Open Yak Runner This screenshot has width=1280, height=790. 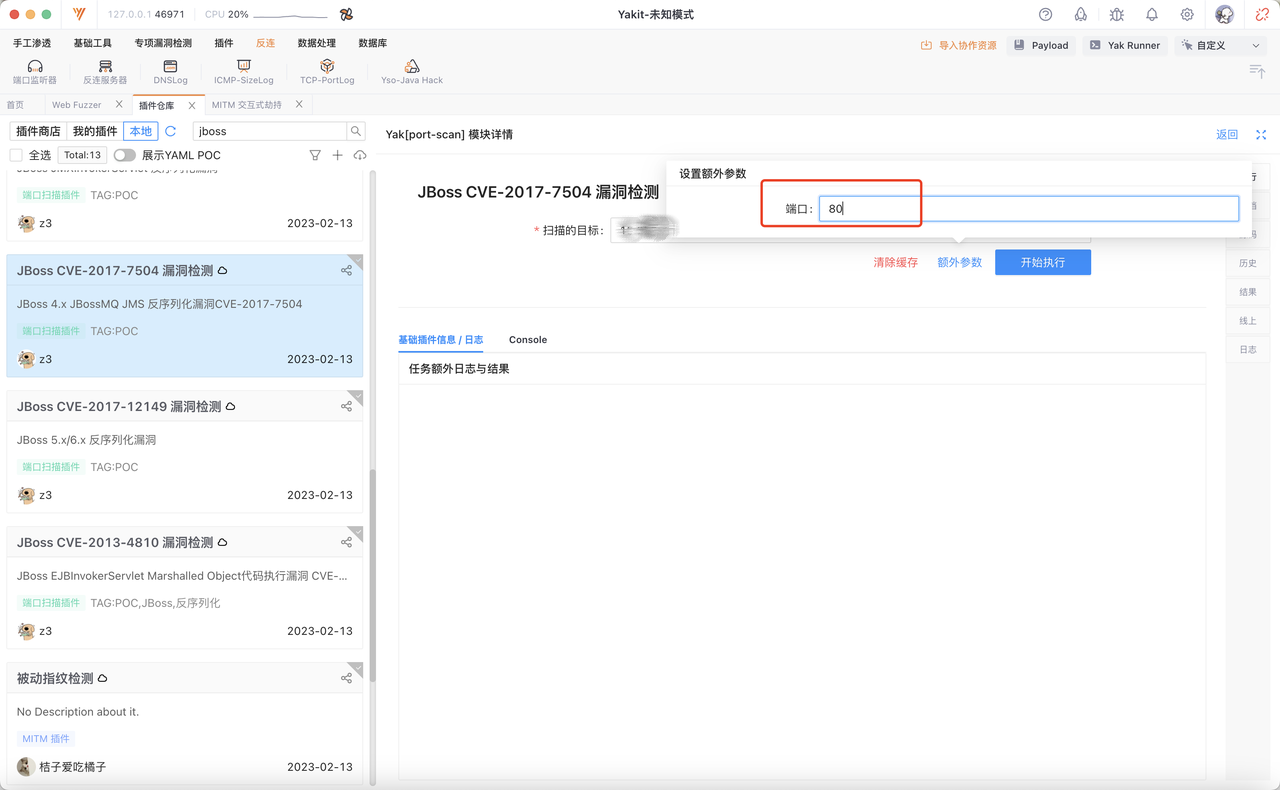1125,45
